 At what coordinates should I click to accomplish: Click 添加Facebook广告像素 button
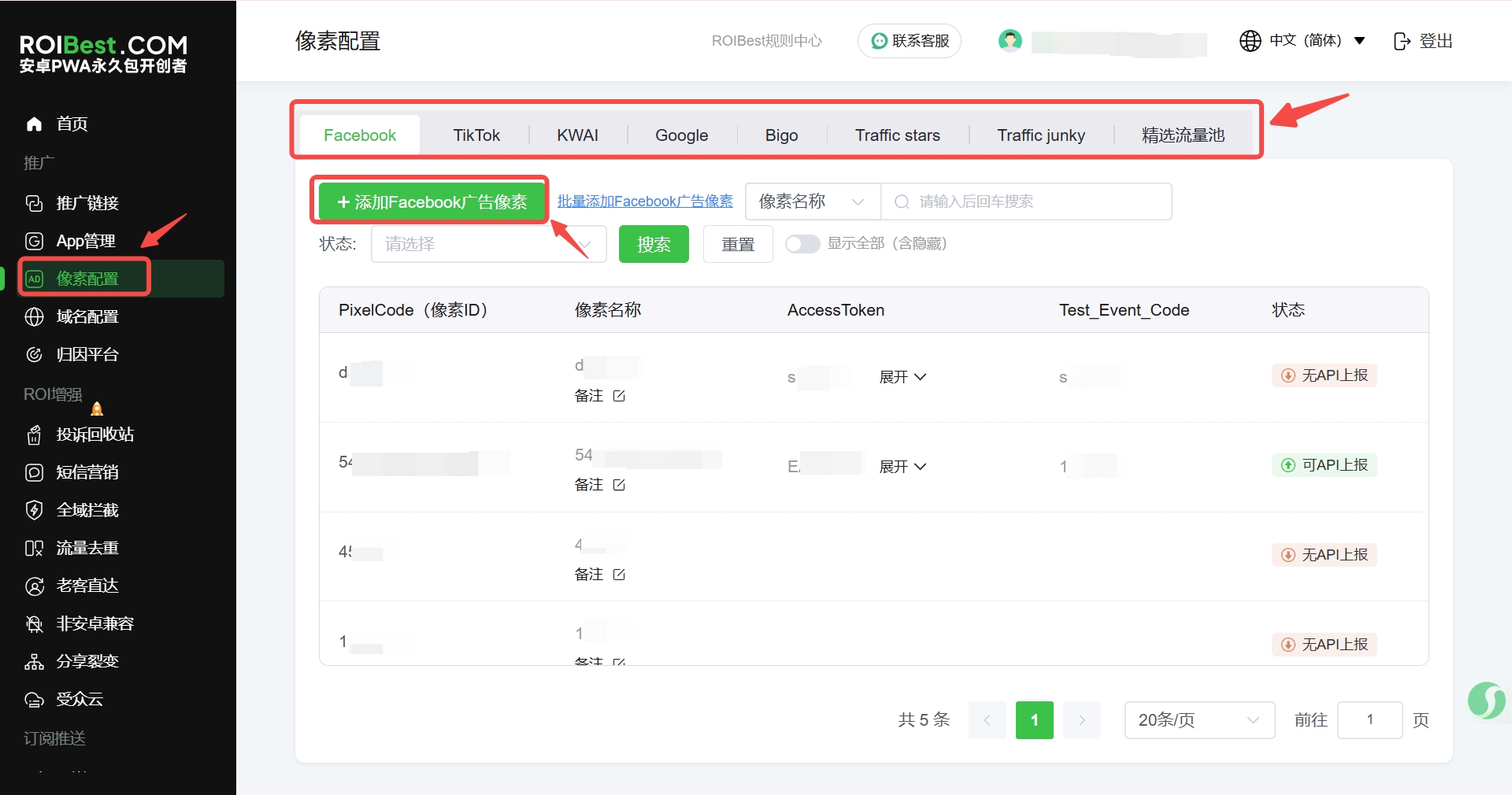click(x=432, y=202)
